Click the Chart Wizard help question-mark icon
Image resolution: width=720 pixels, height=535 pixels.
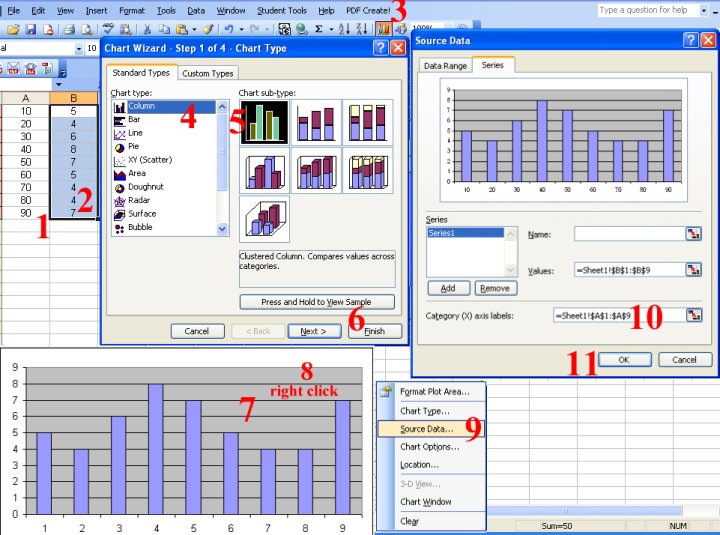[380, 48]
